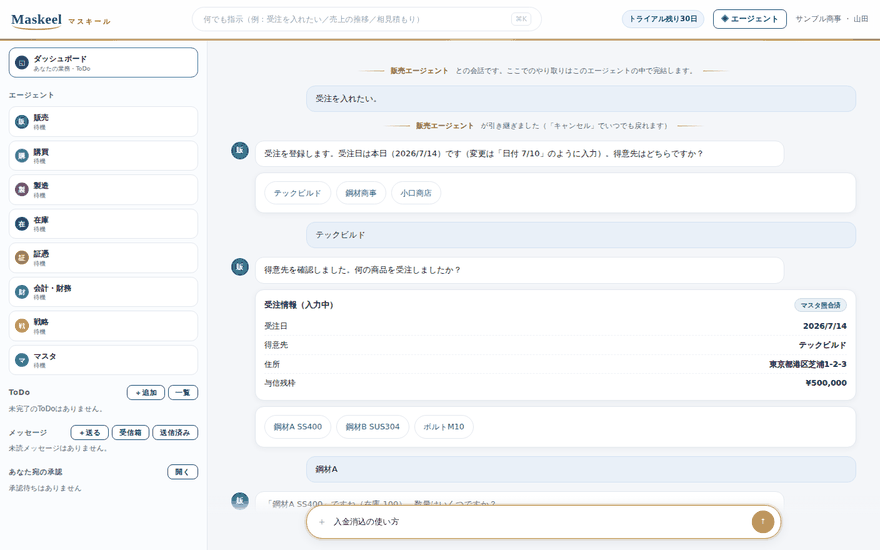The width and height of the screenshot is (880, 550).
Task: Click the address 東京都港区芝浦1-2-3
Action: pos(808,364)
